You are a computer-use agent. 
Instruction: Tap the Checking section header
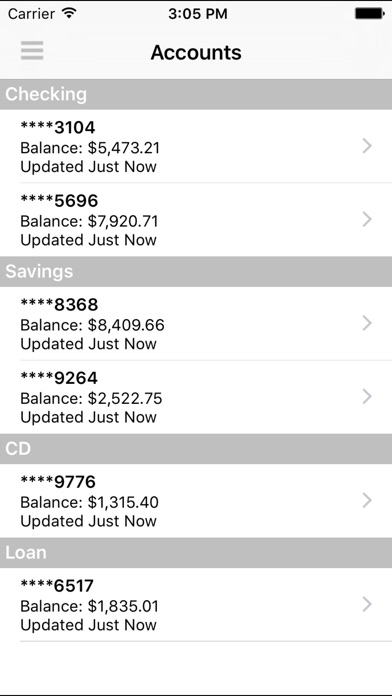click(x=196, y=95)
